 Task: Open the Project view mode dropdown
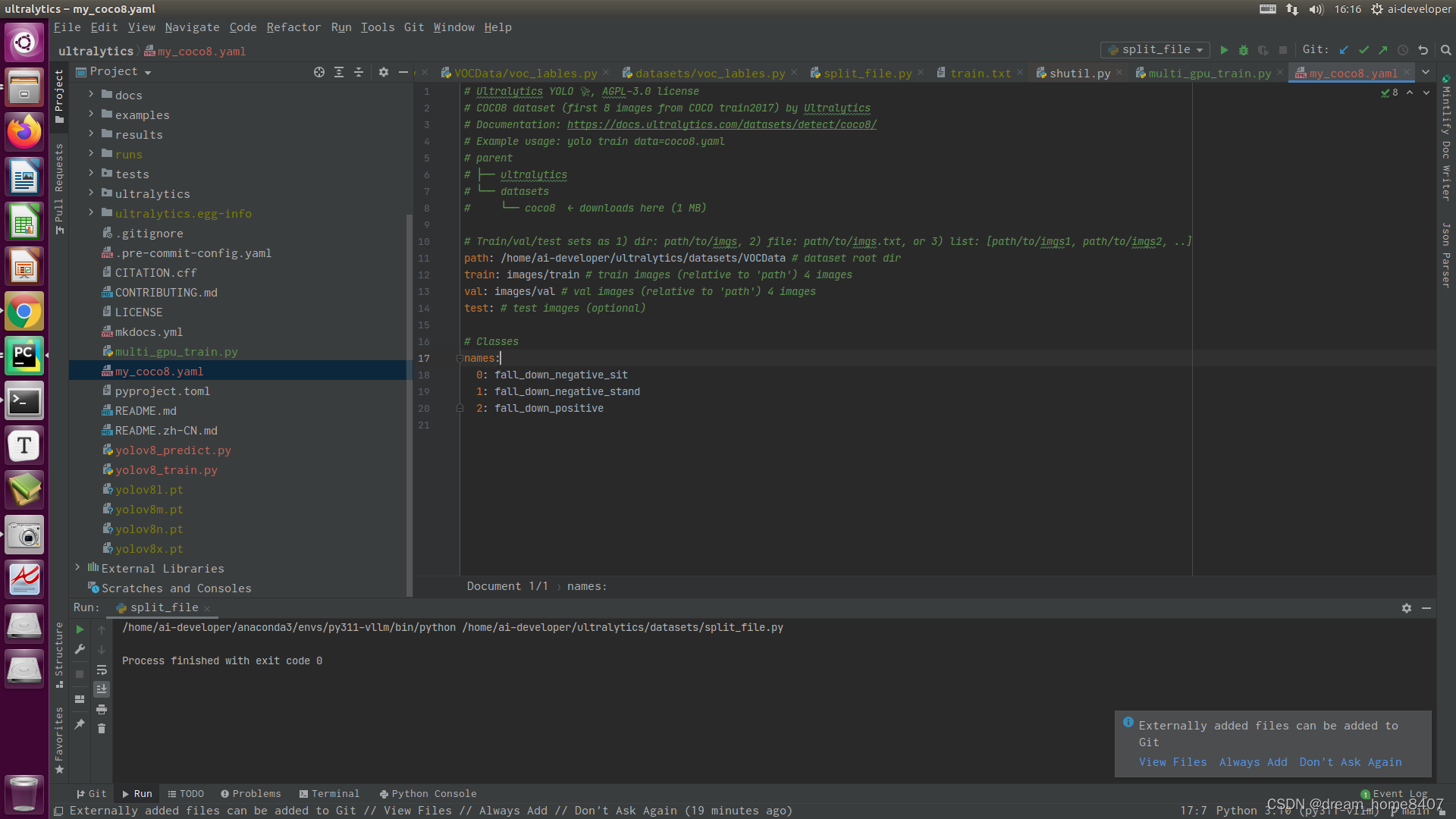click(121, 72)
